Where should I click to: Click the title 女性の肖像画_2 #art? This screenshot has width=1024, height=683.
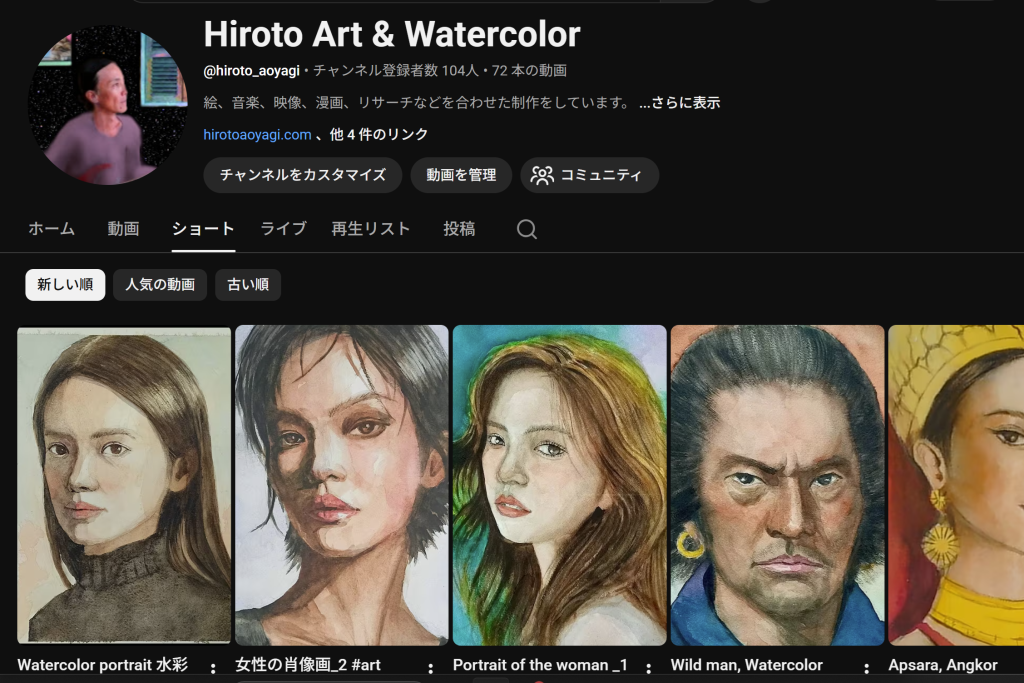coord(308,665)
